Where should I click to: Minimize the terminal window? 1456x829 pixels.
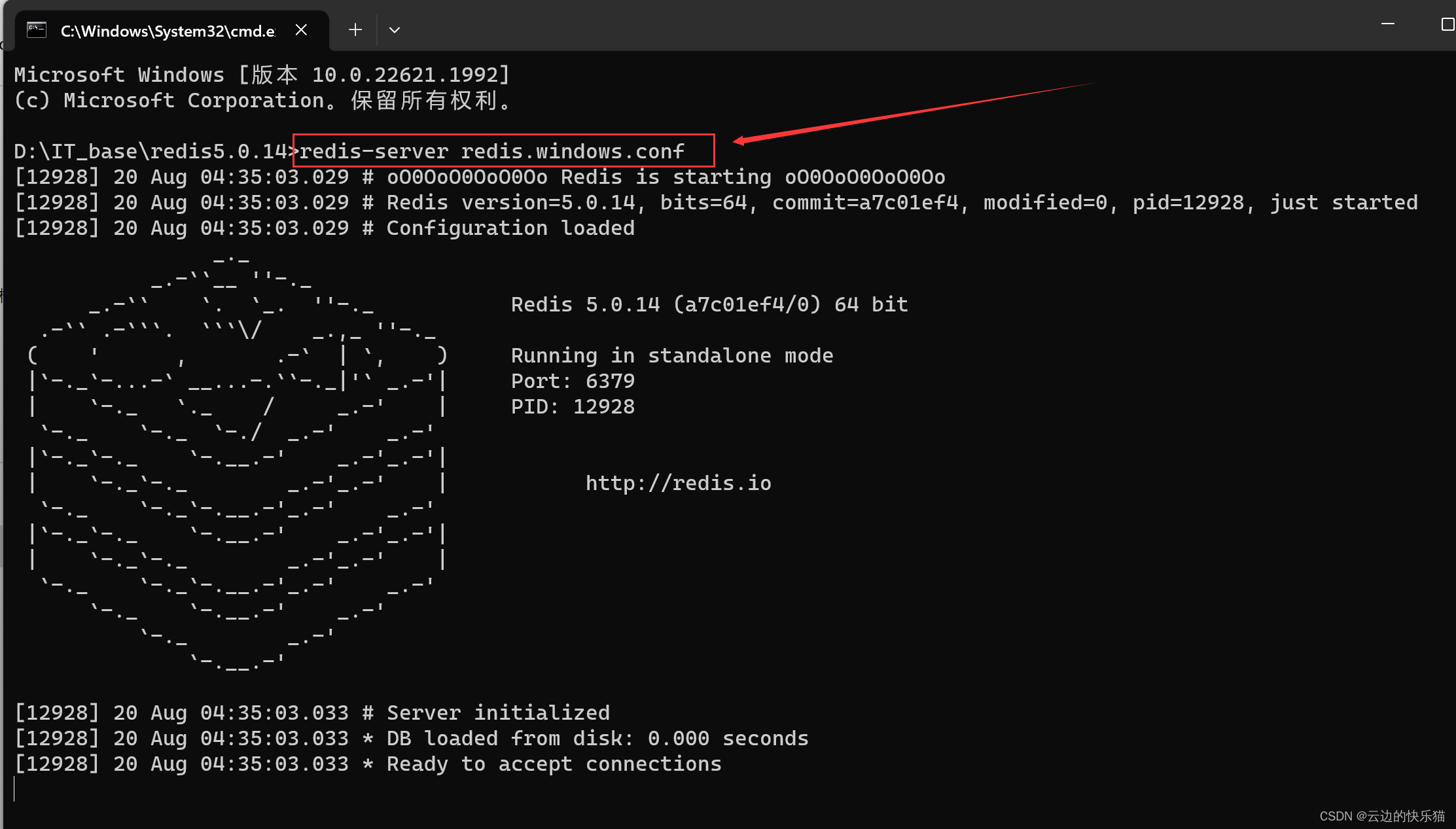[x=1388, y=24]
